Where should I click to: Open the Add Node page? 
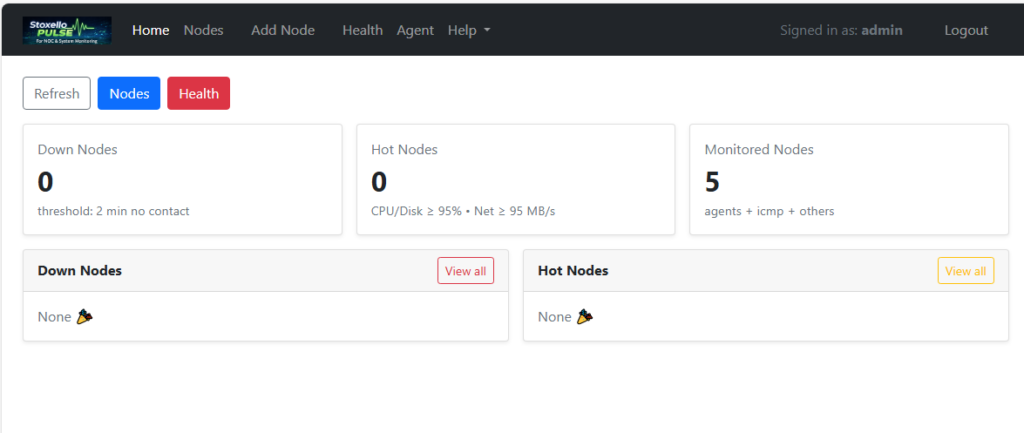(x=283, y=30)
